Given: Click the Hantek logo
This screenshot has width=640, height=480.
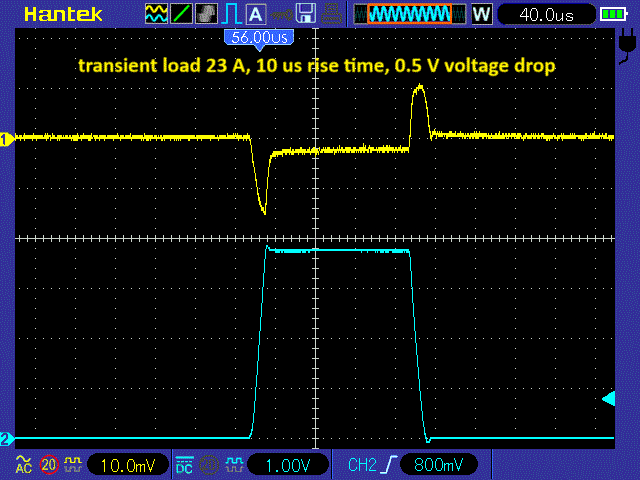Looking at the screenshot, I should tap(63, 15).
